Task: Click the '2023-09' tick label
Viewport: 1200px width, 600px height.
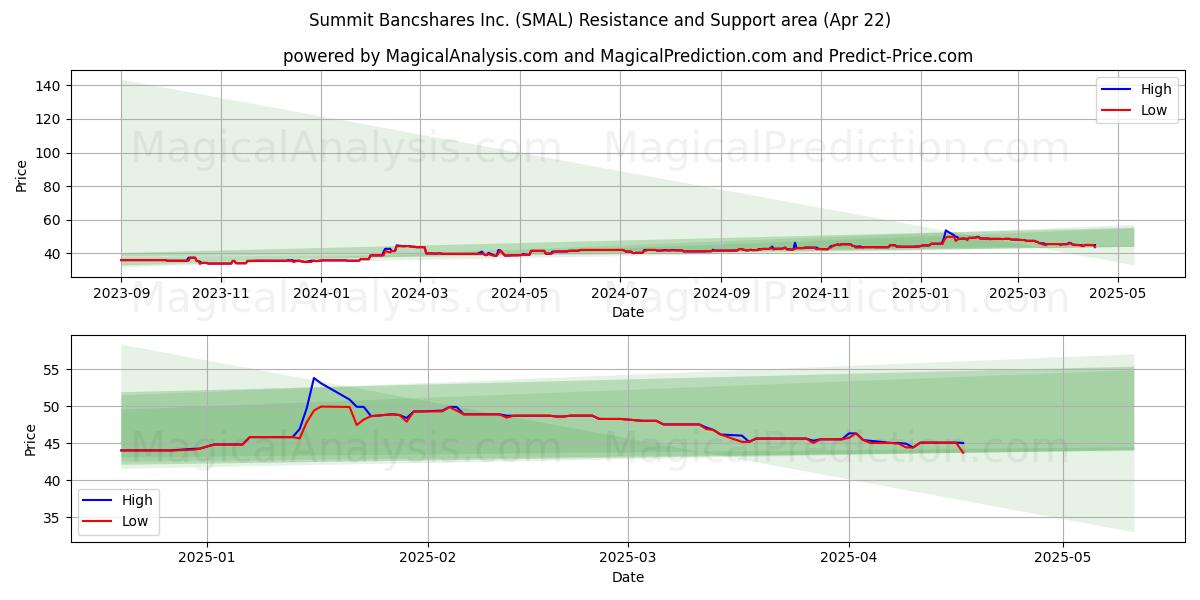Action: point(121,294)
